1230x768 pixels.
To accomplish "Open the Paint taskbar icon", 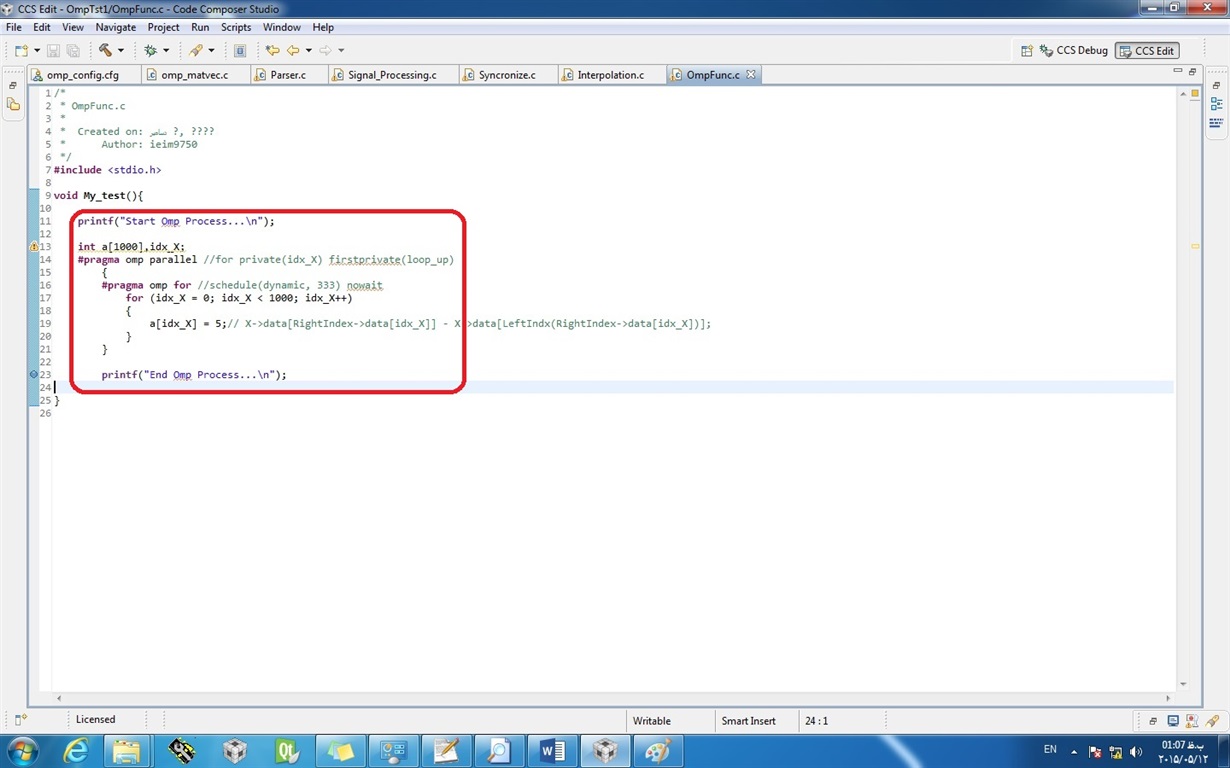I will [x=658, y=750].
